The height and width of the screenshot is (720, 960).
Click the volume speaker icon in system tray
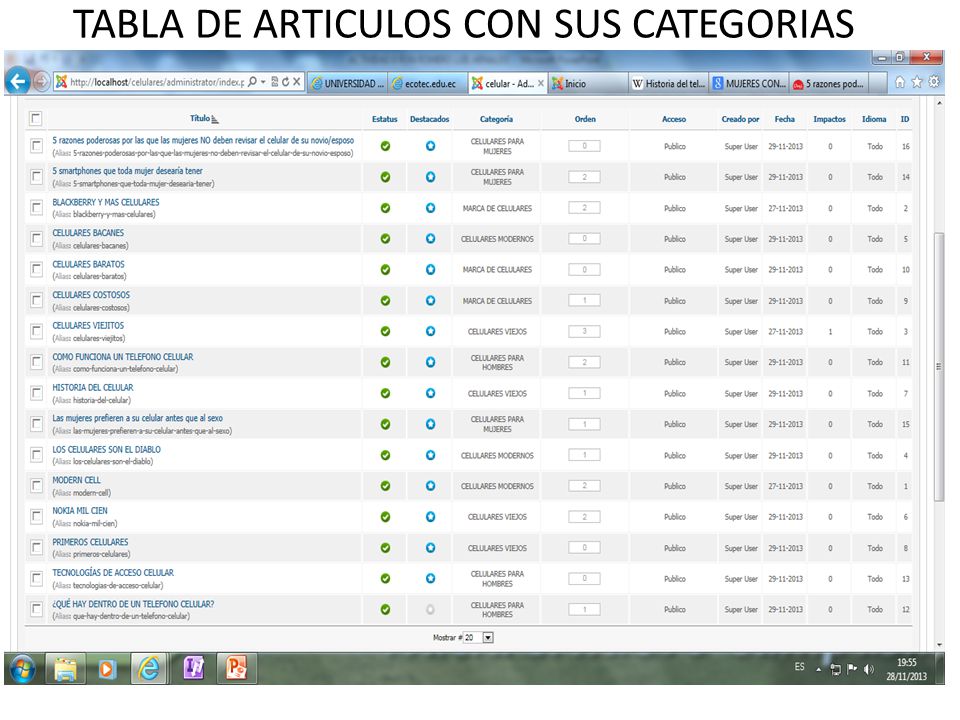(868, 669)
